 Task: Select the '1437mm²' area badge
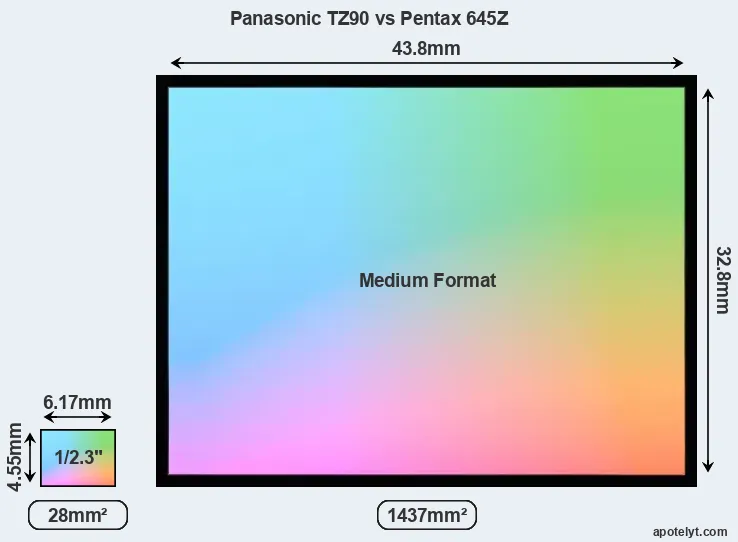[x=427, y=515]
